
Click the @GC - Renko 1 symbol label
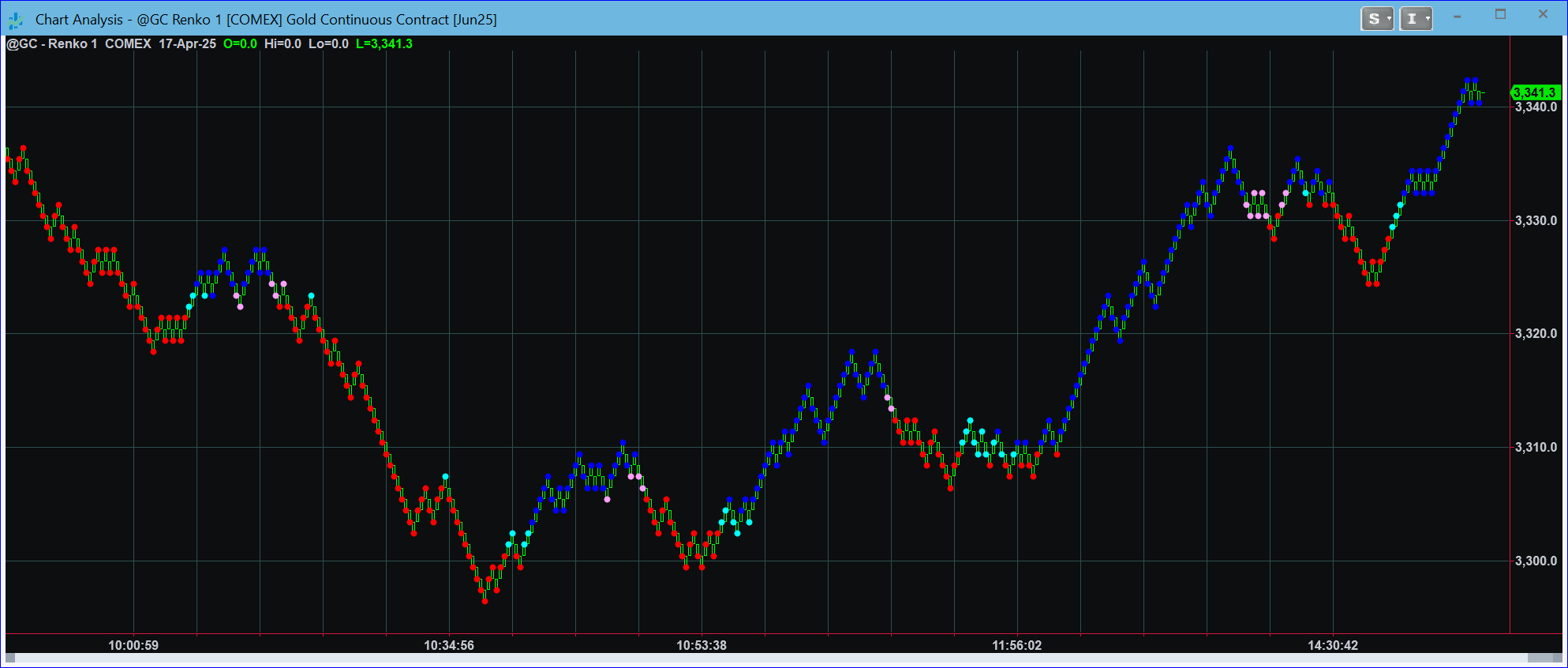[x=52, y=44]
